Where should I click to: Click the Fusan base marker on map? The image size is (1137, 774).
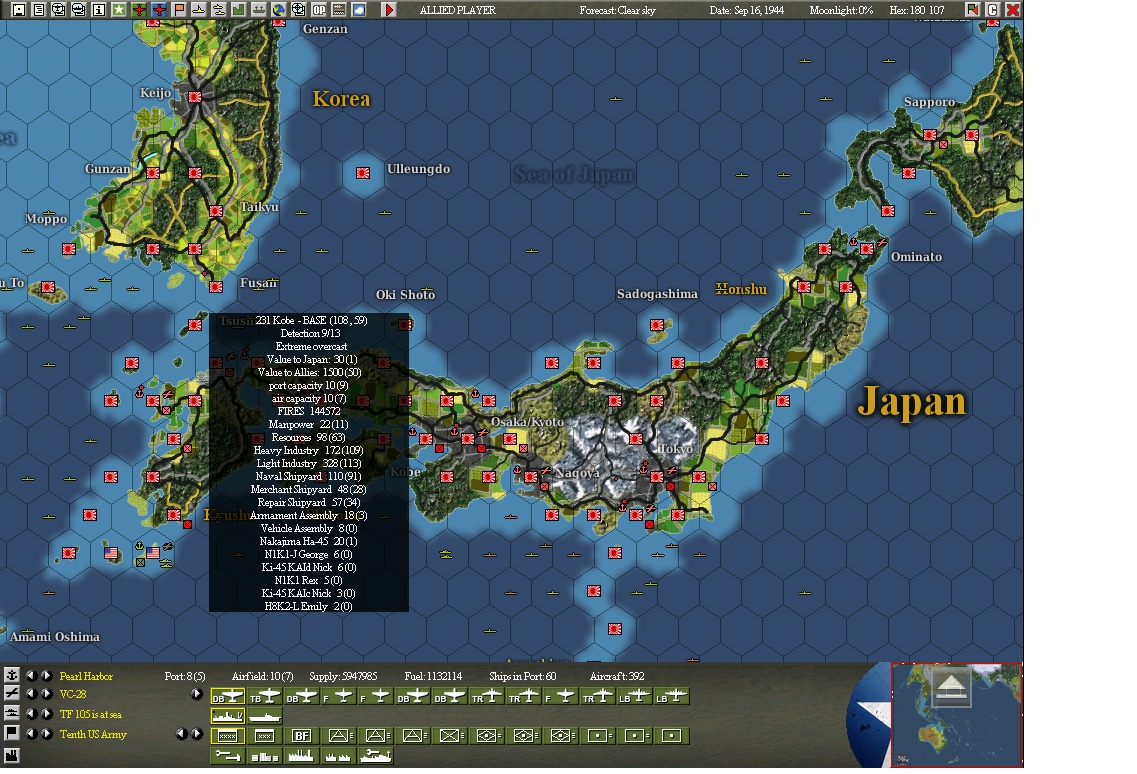point(215,287)
